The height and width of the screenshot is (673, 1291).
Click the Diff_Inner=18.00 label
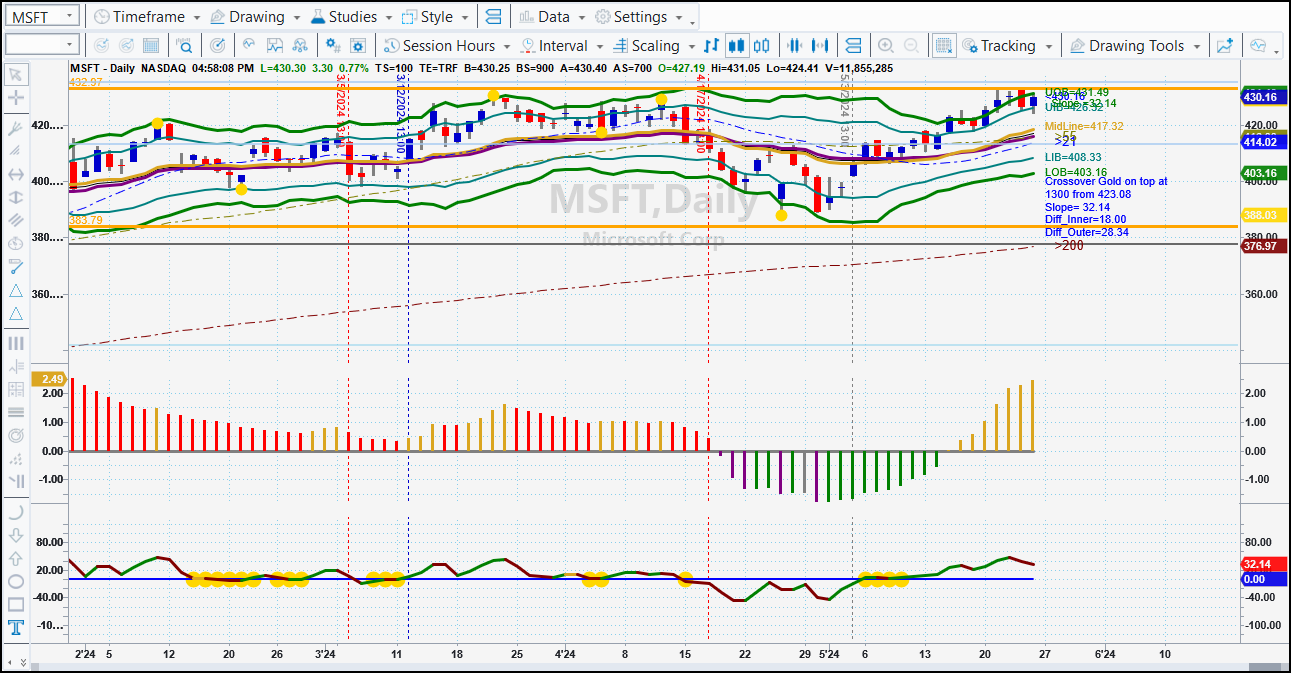[x=1085, y=219]
